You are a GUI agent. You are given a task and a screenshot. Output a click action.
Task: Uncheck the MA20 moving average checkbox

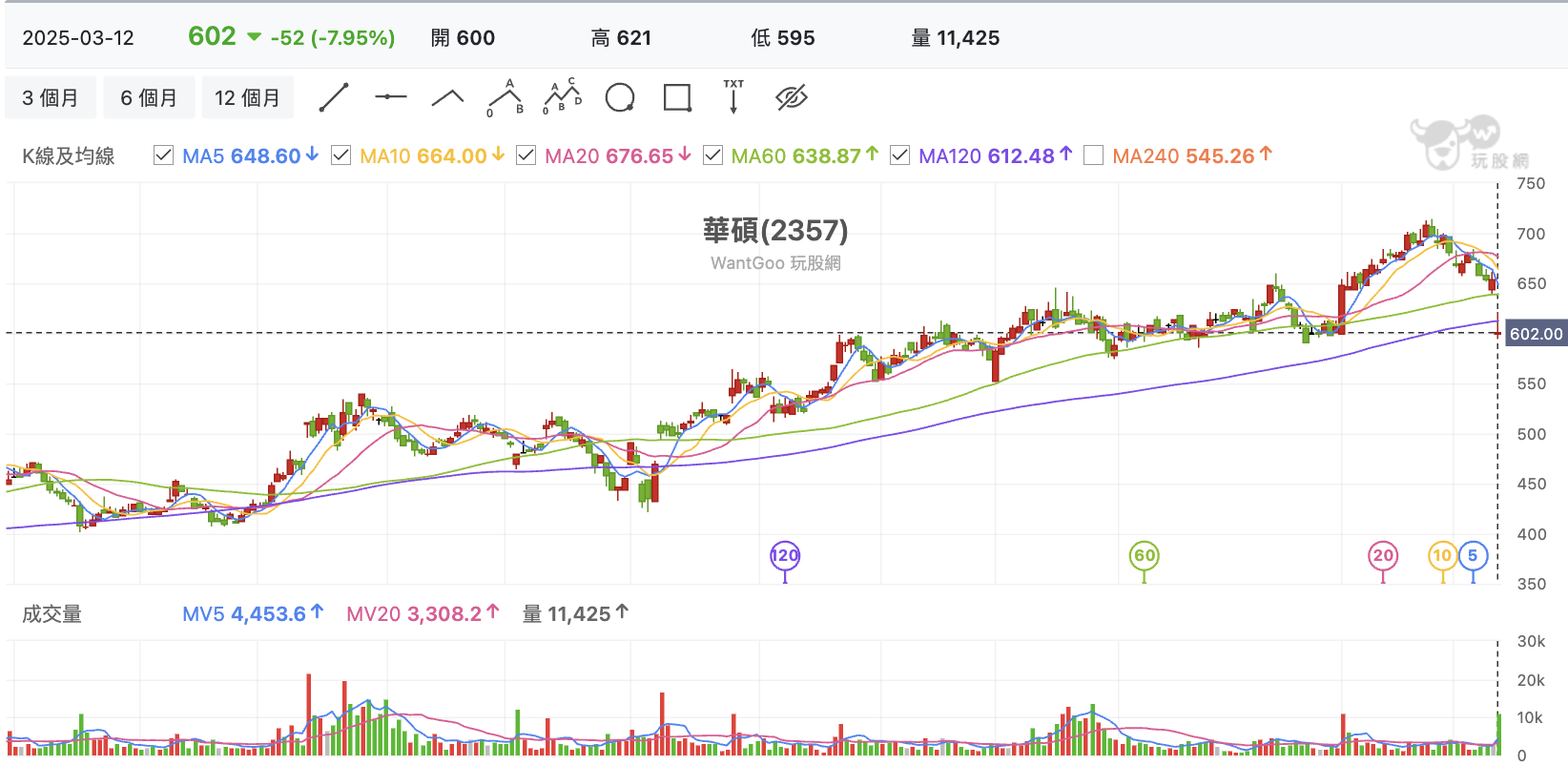pyautogui.click(x=526, y=155)
